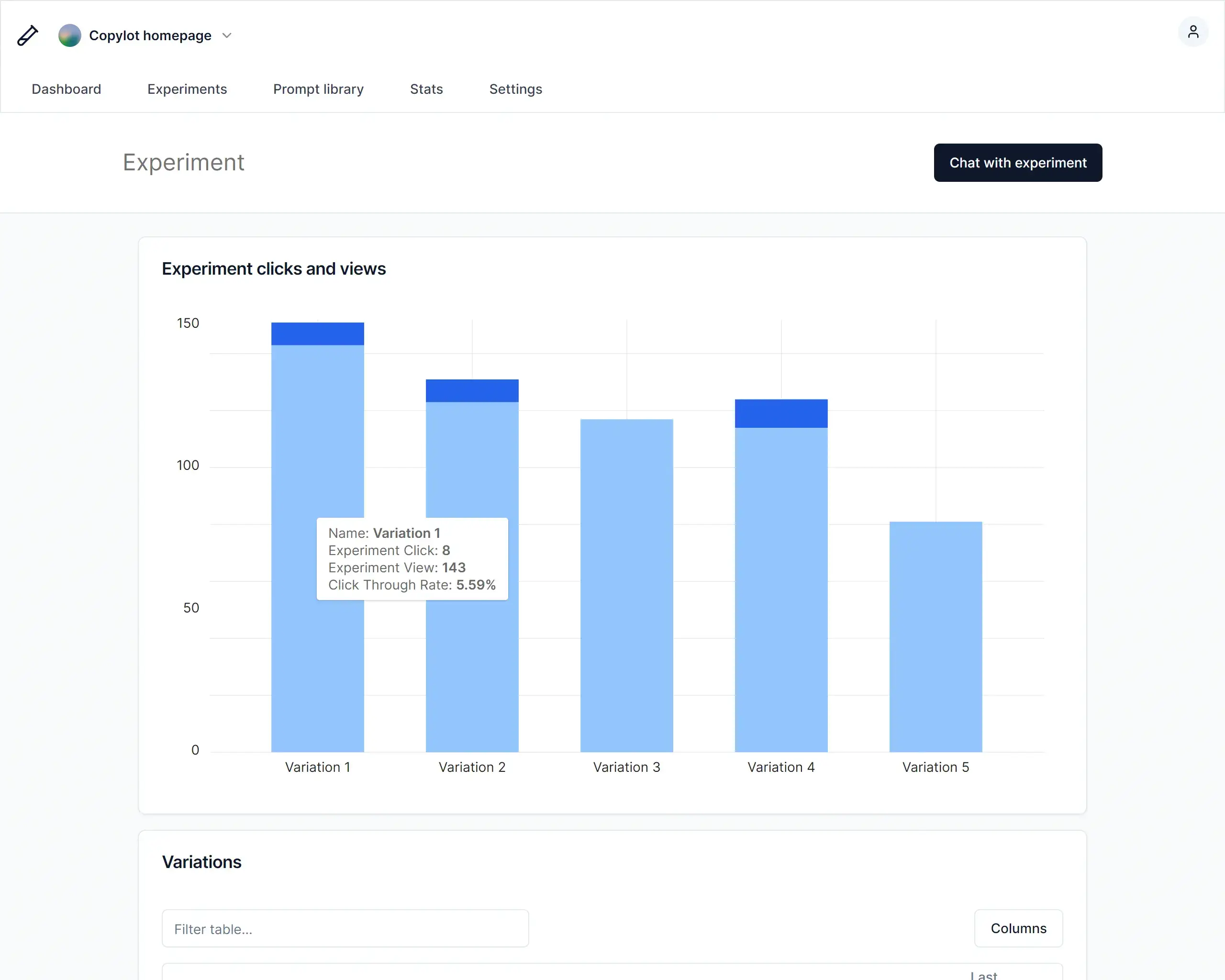The width and height of the screenshot is (1225, 980).
Task: Click the Prompt library tab
Action: [x=318, y=89]
